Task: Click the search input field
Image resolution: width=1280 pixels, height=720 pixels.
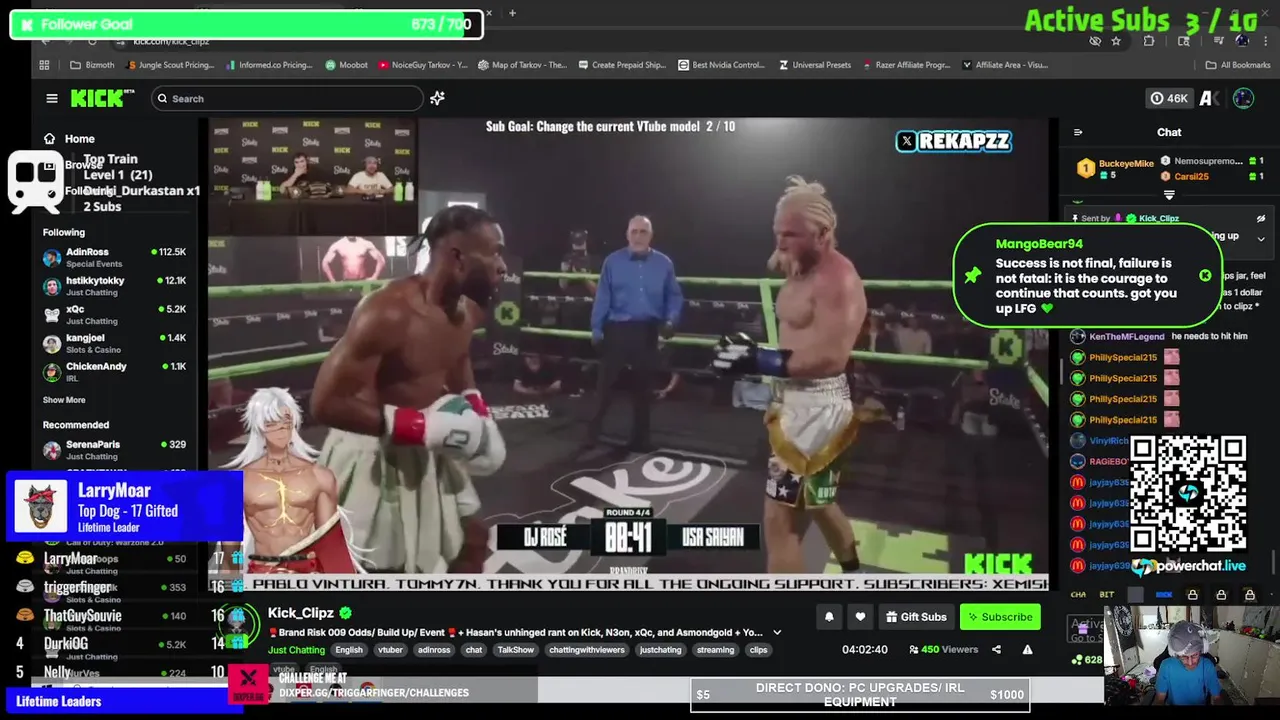Action: click(x=288, y=98)
